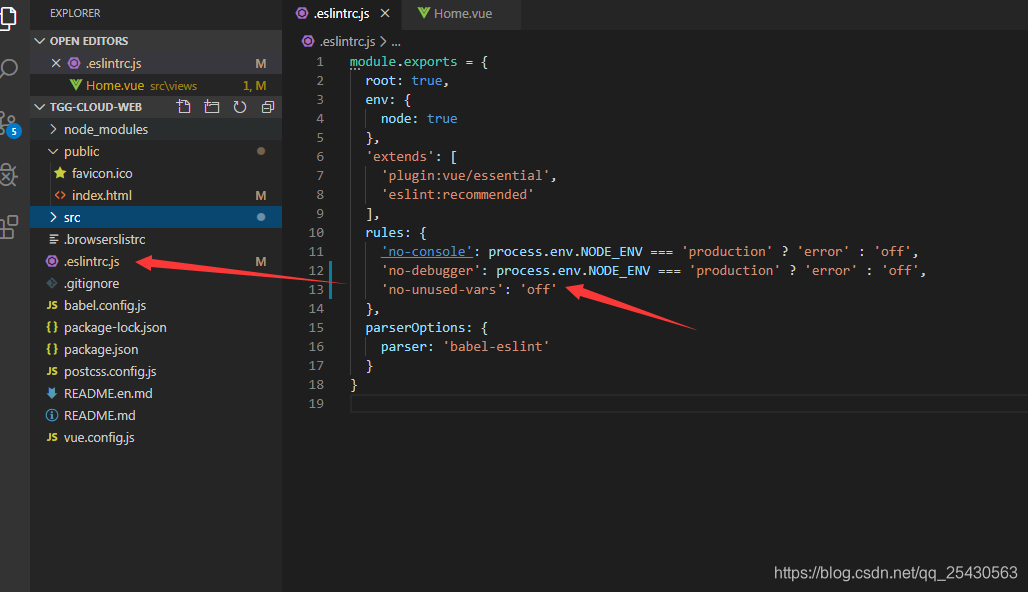
Task: Open Source Control view with 5 badge
Action: tap(10, 123)
